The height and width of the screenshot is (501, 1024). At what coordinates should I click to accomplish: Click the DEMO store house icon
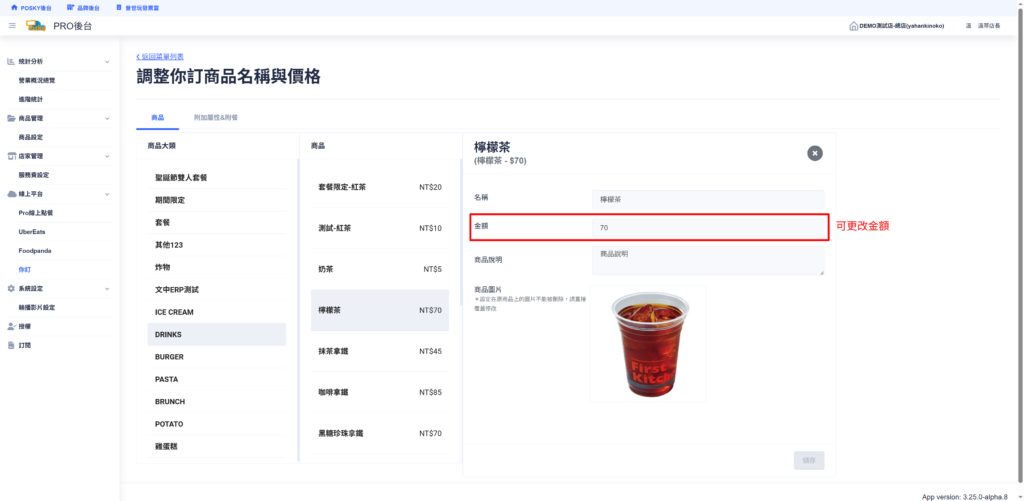[x=853, y=25]
